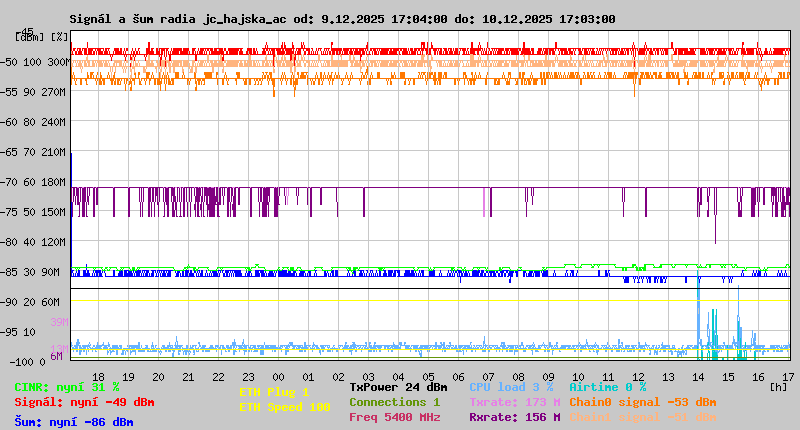Click the CINR legend label

pyautogui.click(x=67, y=386)
